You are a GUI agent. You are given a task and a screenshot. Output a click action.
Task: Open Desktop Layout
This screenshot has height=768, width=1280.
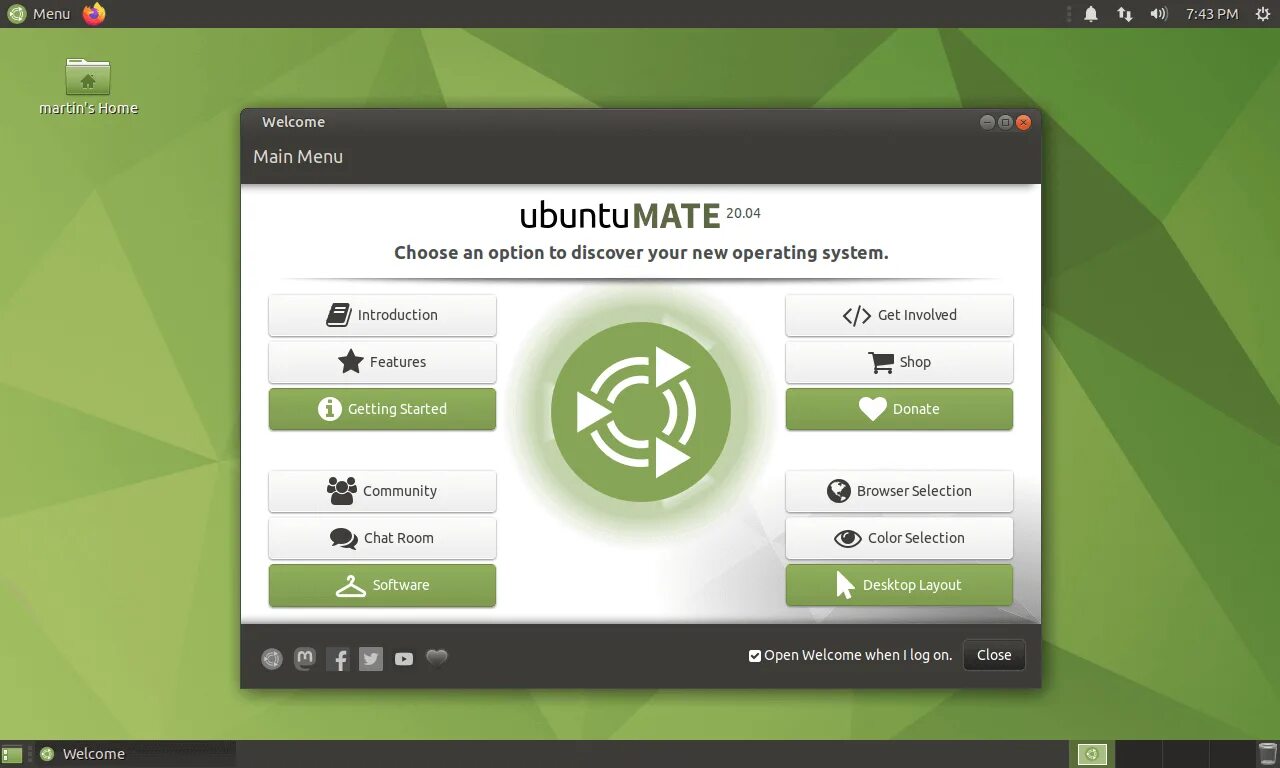[x=899, y=585]
